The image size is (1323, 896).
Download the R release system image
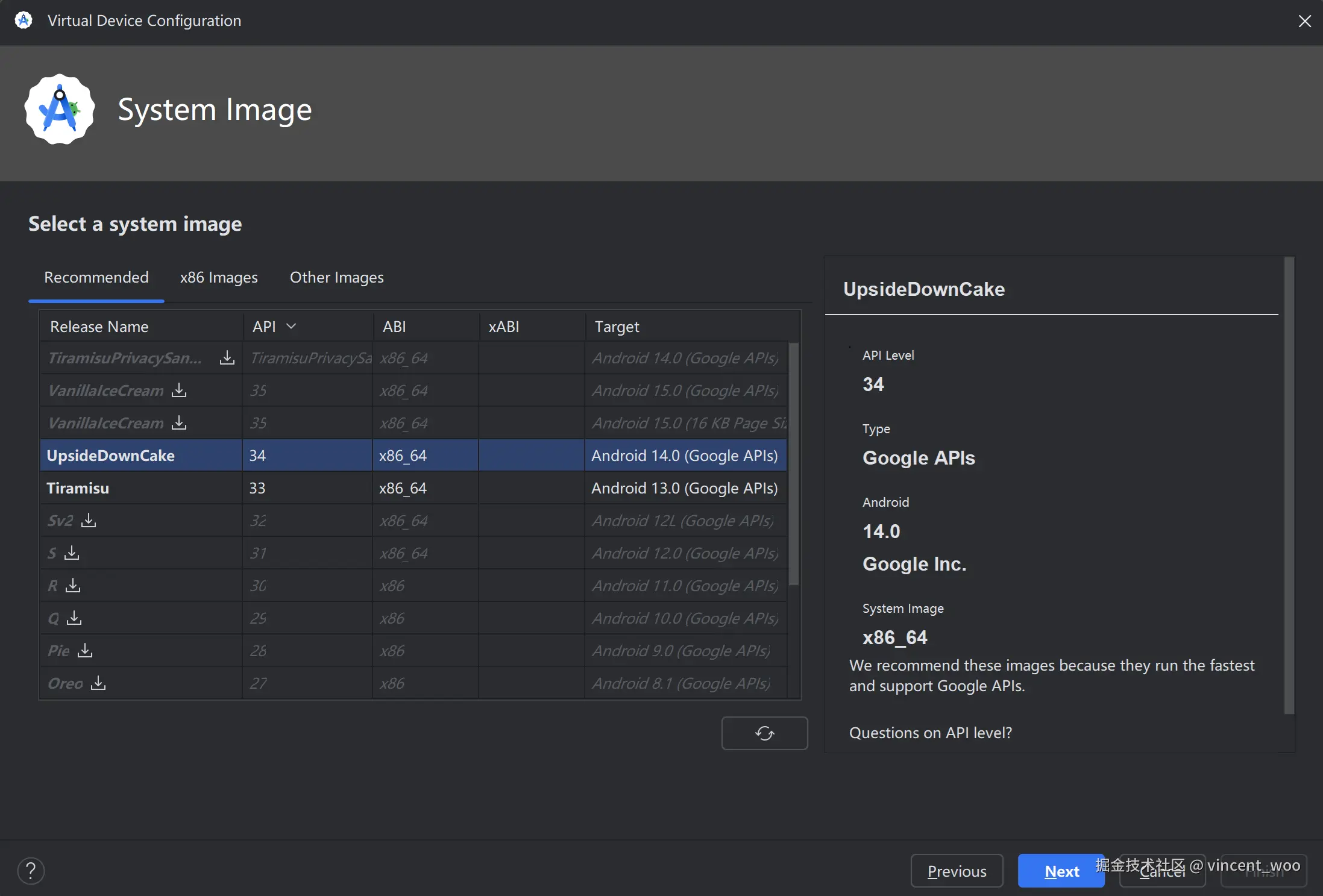point(73,586)
